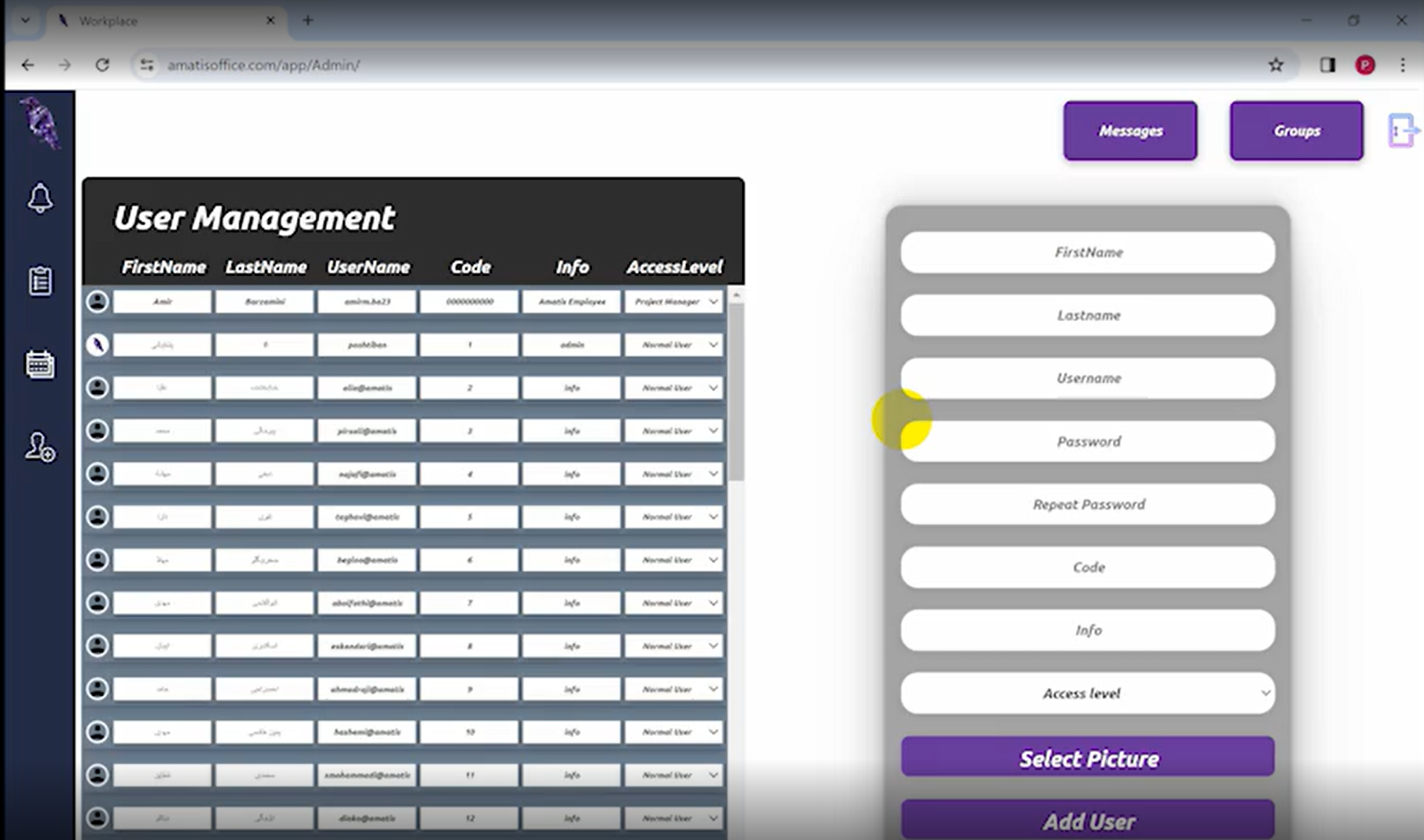Image resolution: width=1424 pixels, height=840 pixels.
Task: Click avatar icon of poshtiban user row
Action: (x=97, y=345)
